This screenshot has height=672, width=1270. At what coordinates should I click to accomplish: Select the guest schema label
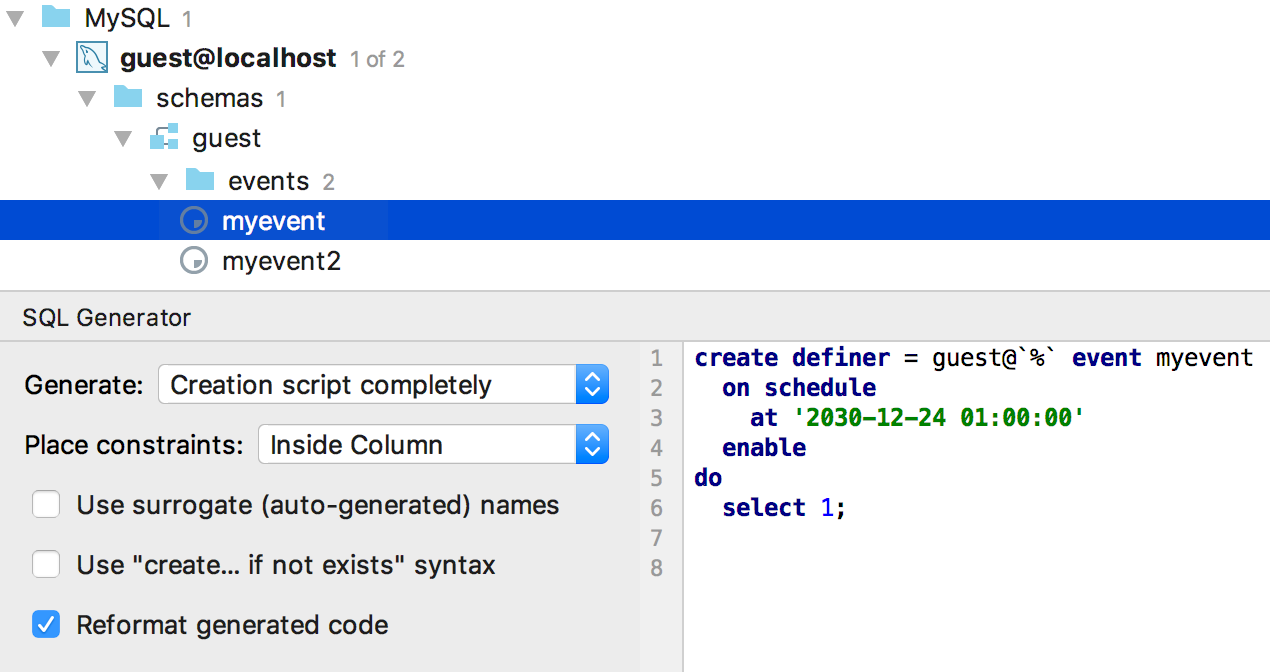coord(227,139)
